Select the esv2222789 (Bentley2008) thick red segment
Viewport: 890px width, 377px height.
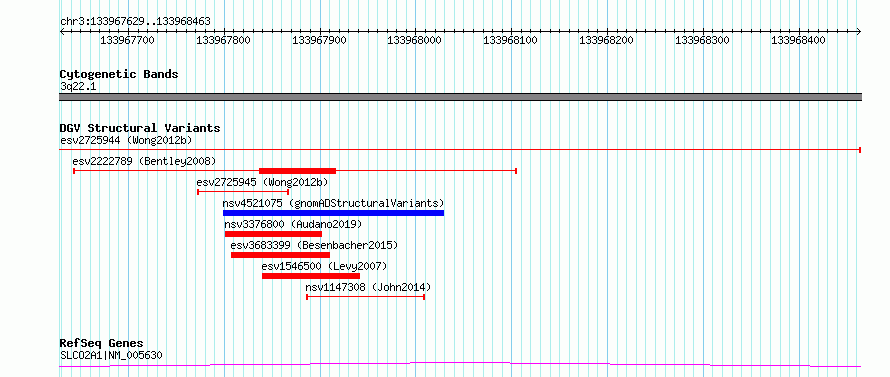(297, 170)
